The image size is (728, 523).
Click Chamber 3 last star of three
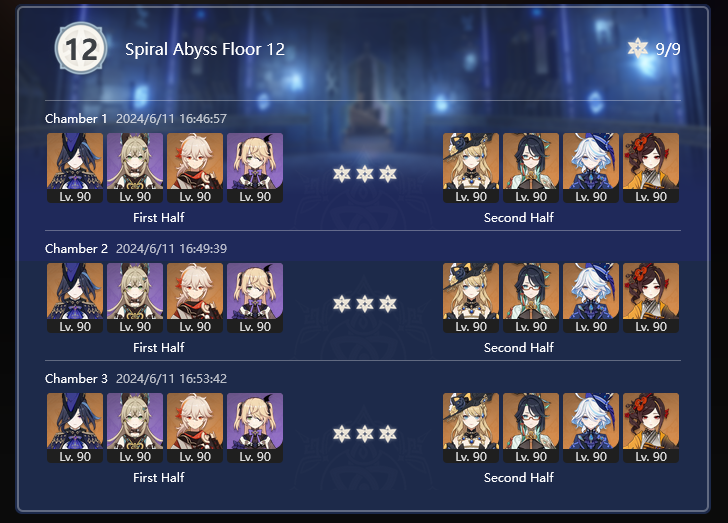click(x=388, y=434)
